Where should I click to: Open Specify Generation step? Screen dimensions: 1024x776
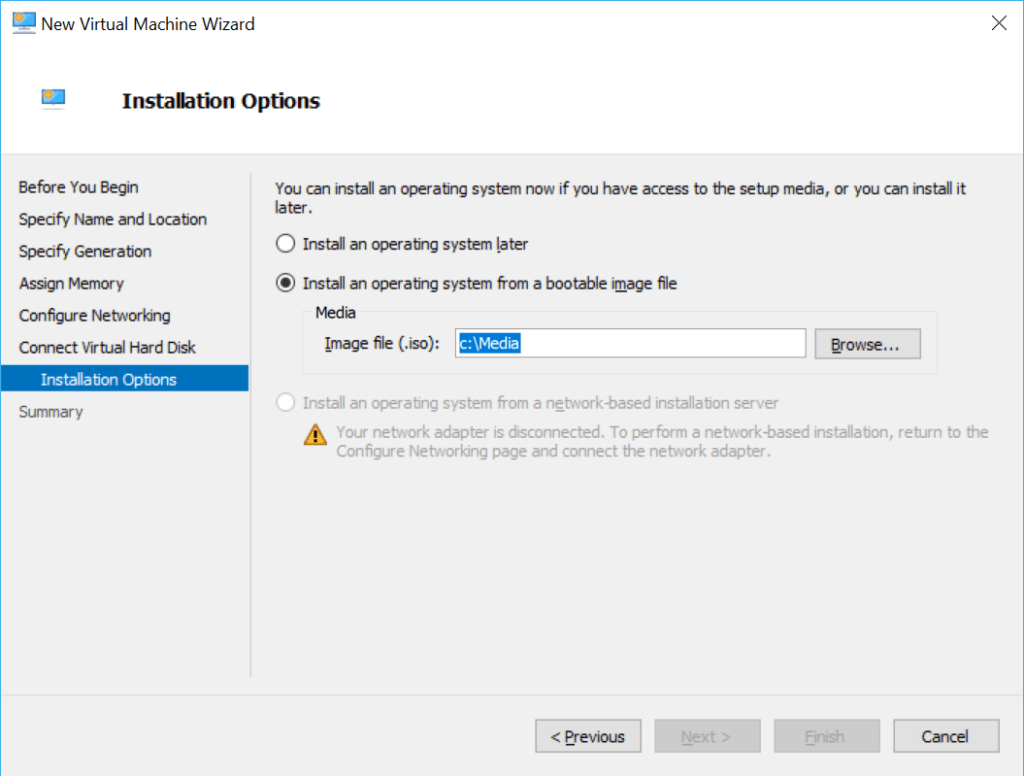[85, 251]
